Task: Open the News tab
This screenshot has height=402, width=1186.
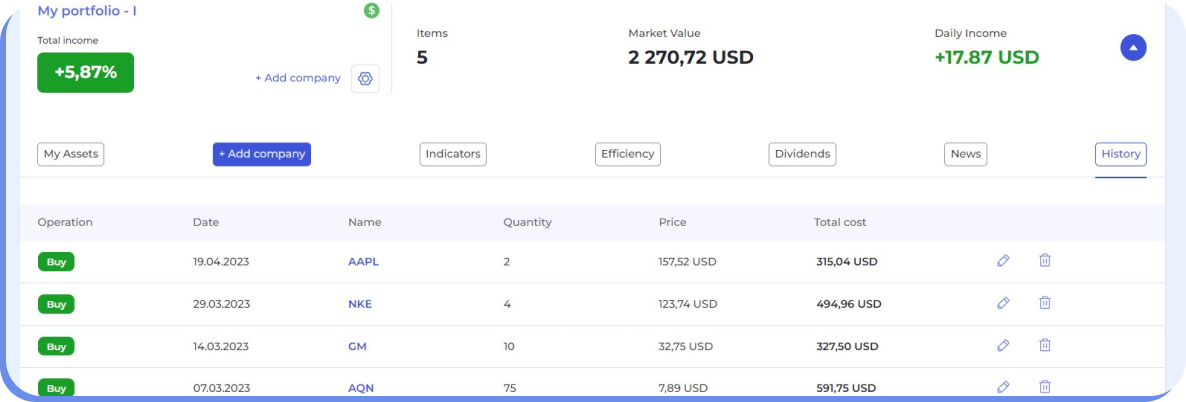Action: tap(965, 154)
